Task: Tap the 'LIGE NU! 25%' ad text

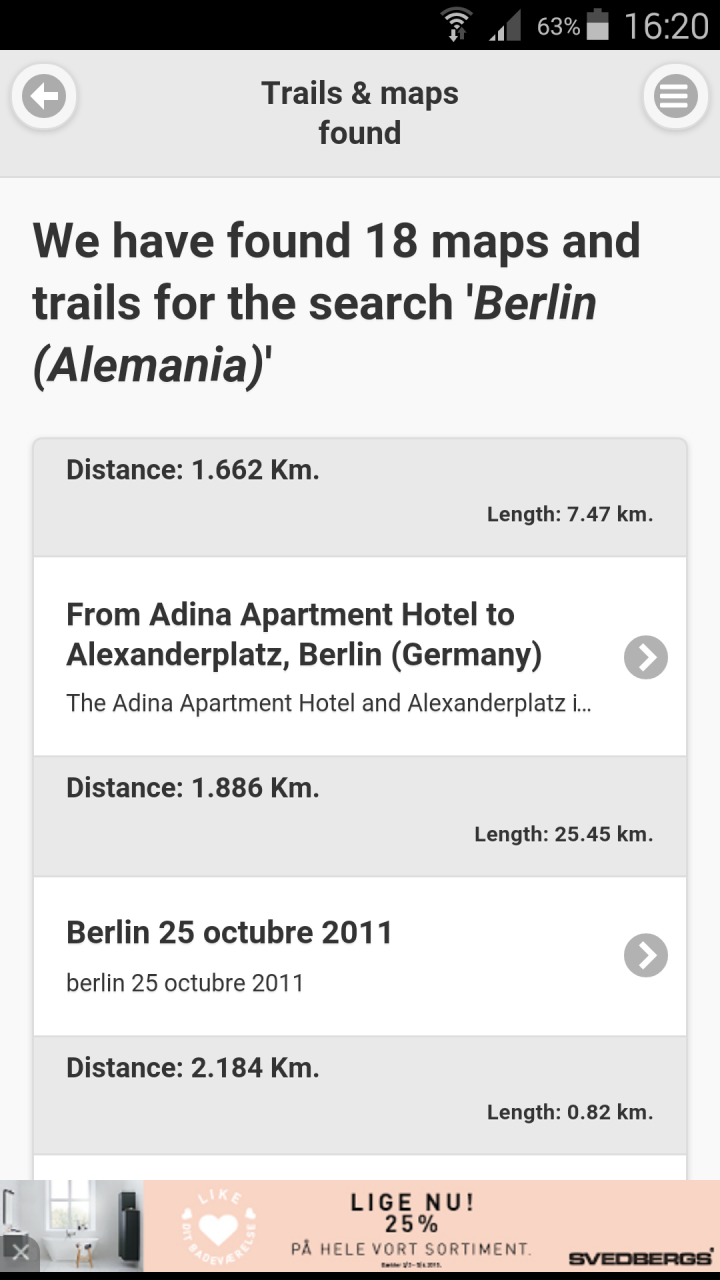Action: click(411, 1212)
